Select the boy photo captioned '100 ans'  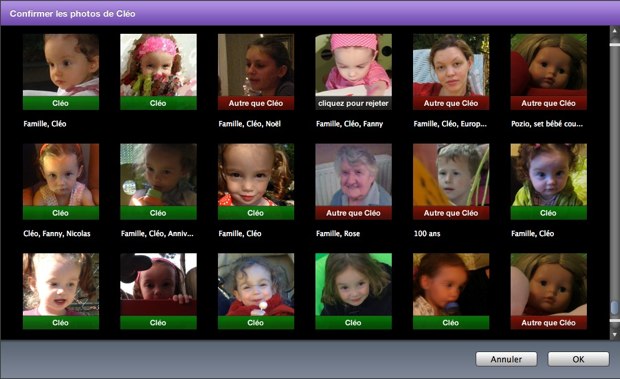click(x=451, y=175)
